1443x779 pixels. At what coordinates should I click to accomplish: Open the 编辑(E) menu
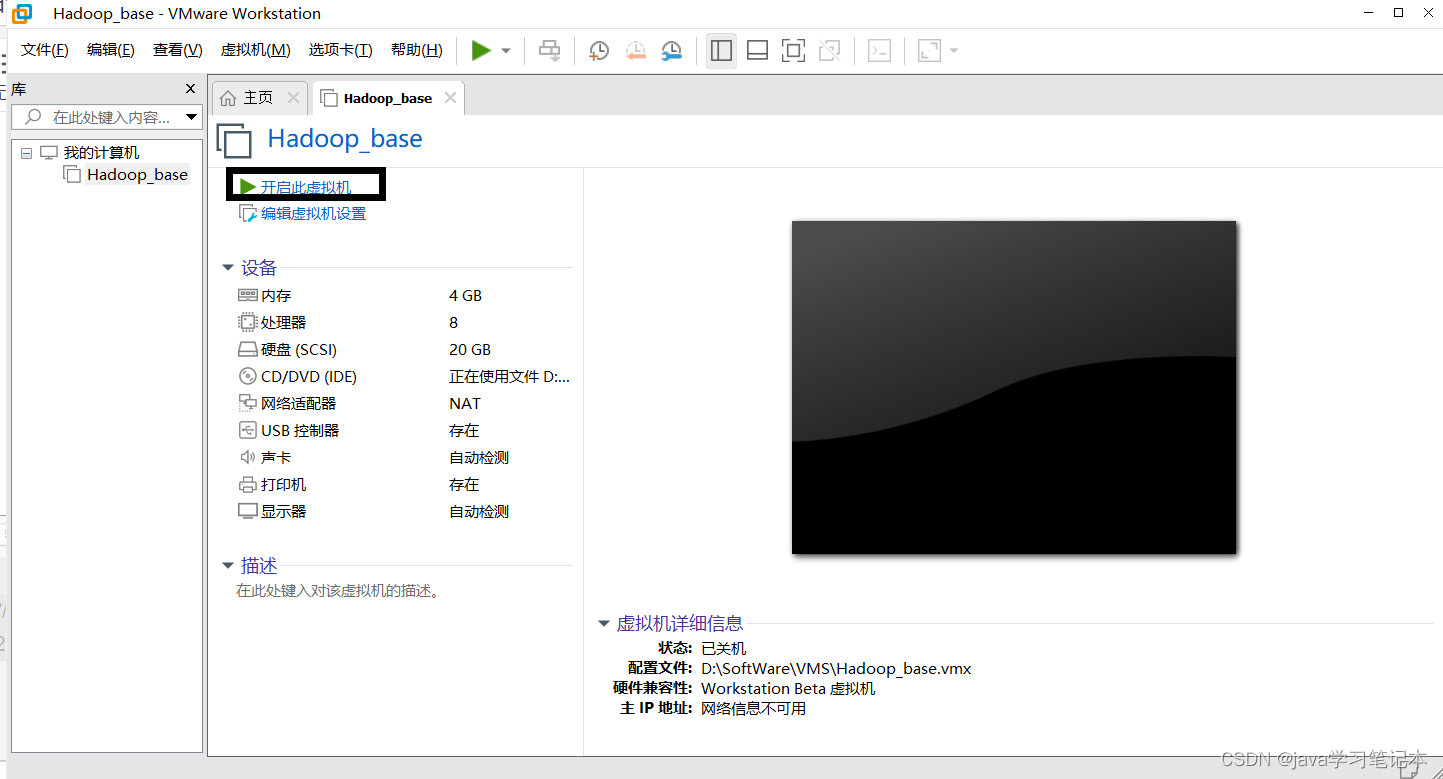(x=111, y=50)
